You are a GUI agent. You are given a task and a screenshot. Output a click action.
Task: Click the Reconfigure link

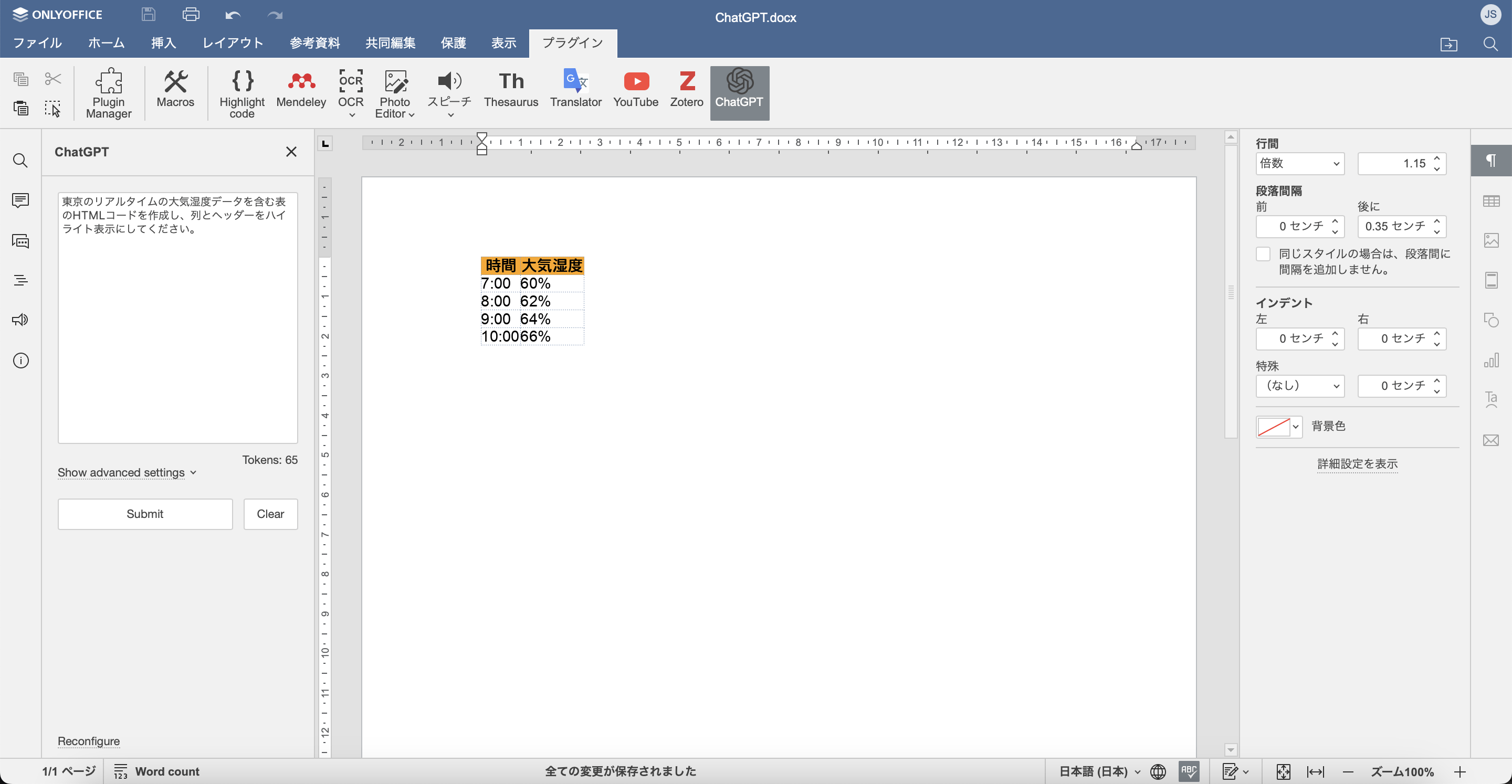89,741
